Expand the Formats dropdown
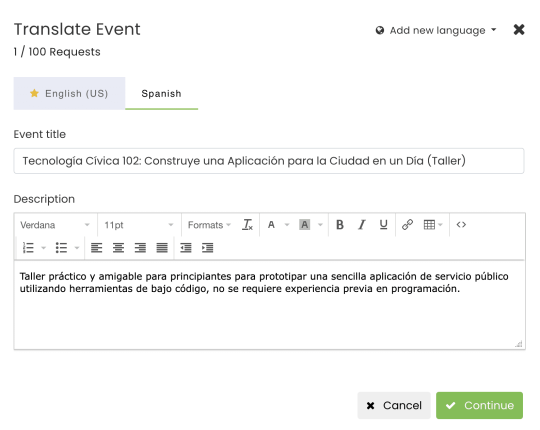The image size is (540, 430). tap(209, 225)
